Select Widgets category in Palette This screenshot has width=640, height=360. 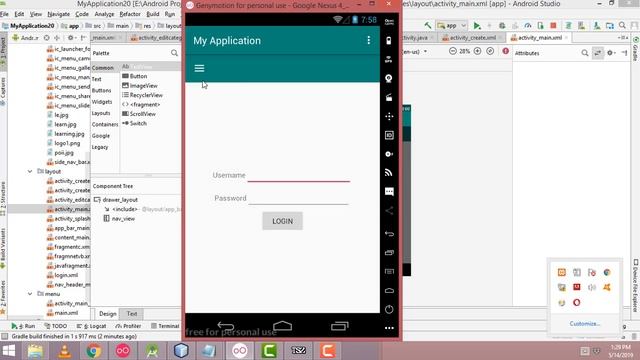(102, 102)
